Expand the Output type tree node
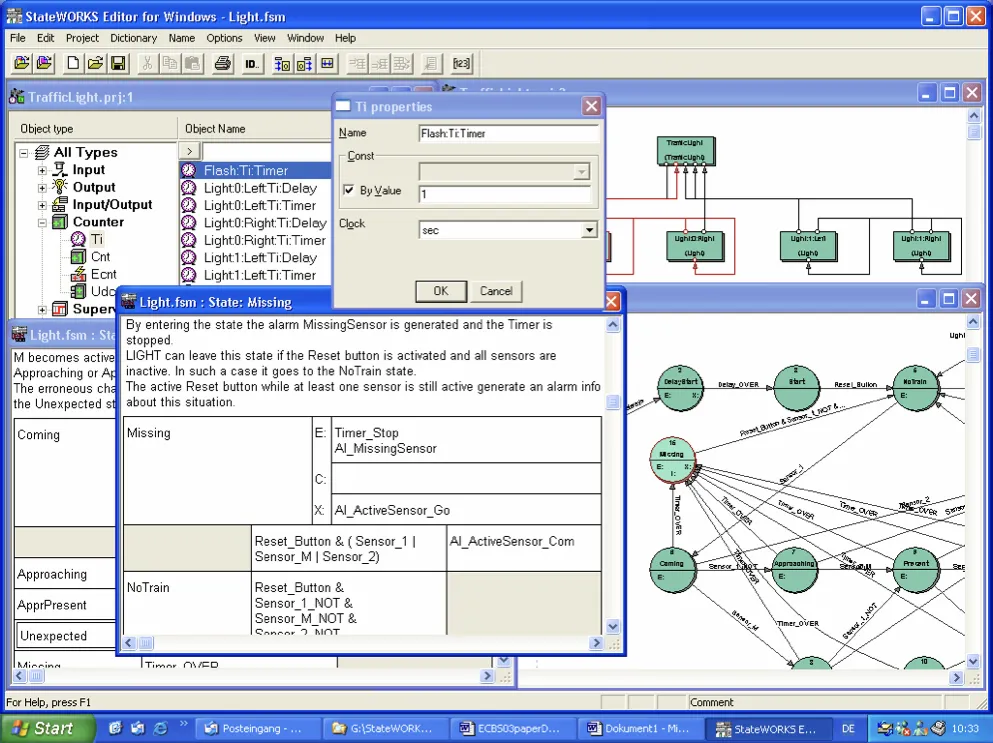 [x=42, y=188]
